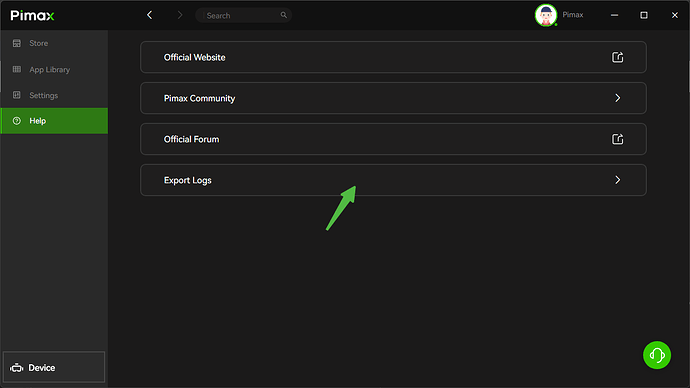Click the Pimax logo
The width and height of the screenshot is (690, 388).
coord(32,15)
